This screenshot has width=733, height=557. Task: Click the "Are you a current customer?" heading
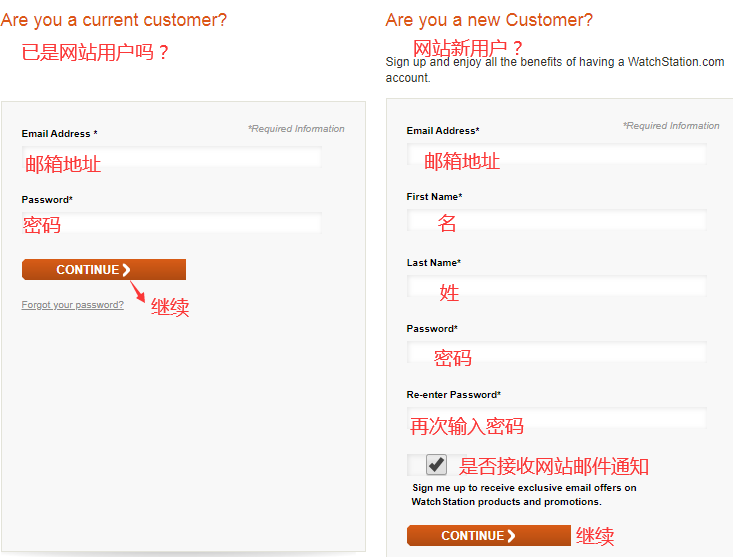click(114, 20)
